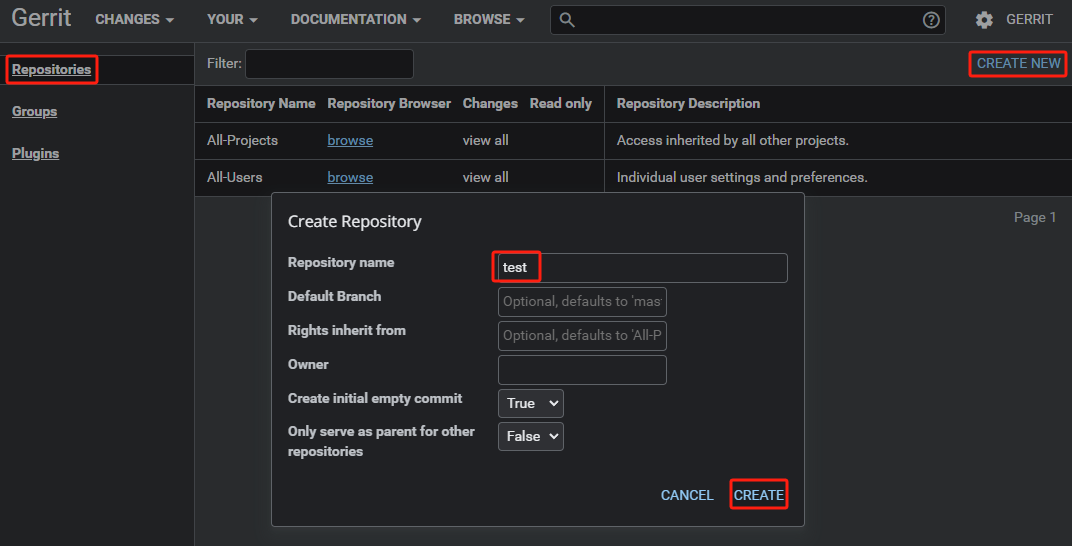Go to the Gerrit home logo

[x=41, y=19]
